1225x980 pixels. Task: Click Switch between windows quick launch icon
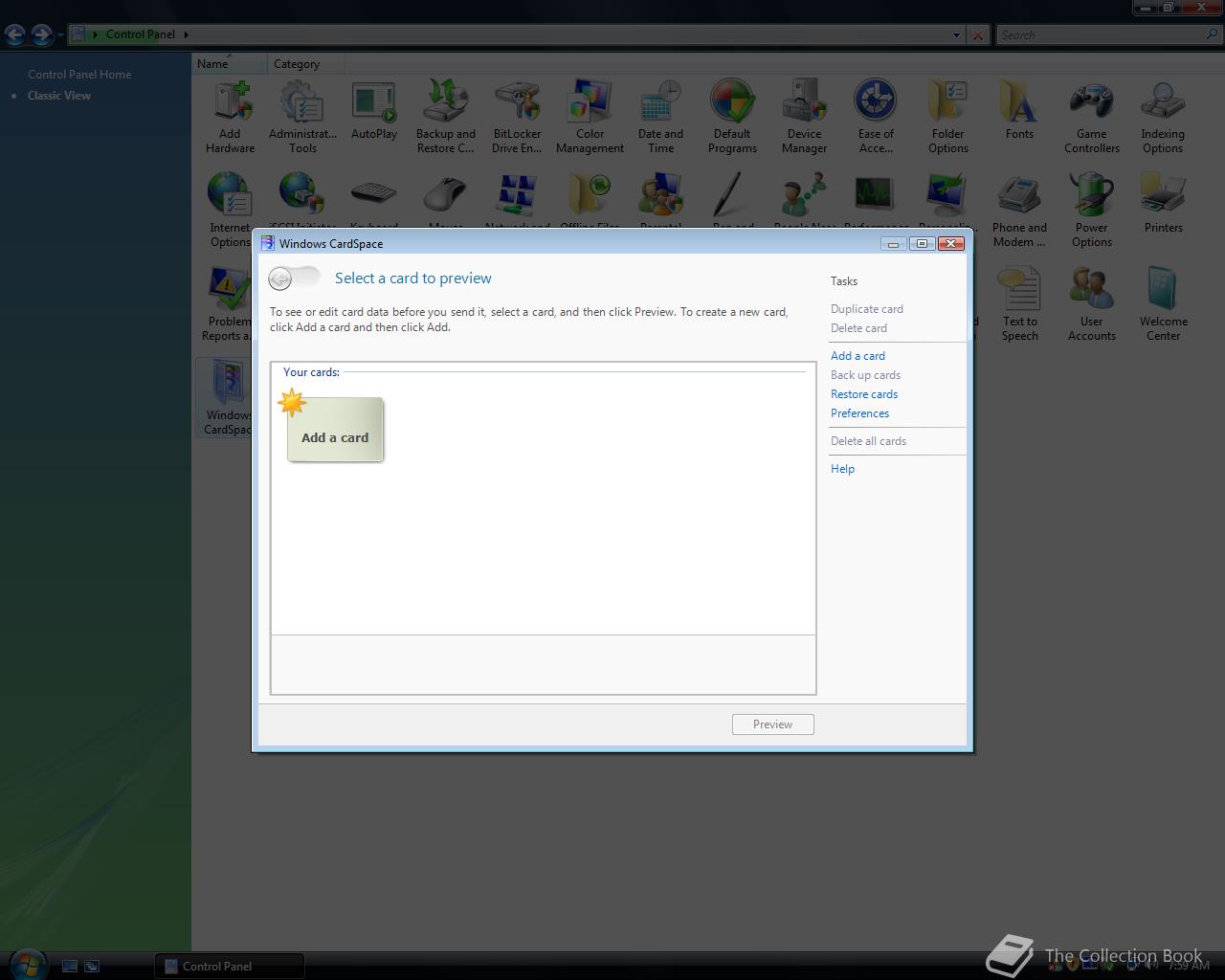[92, 967]
